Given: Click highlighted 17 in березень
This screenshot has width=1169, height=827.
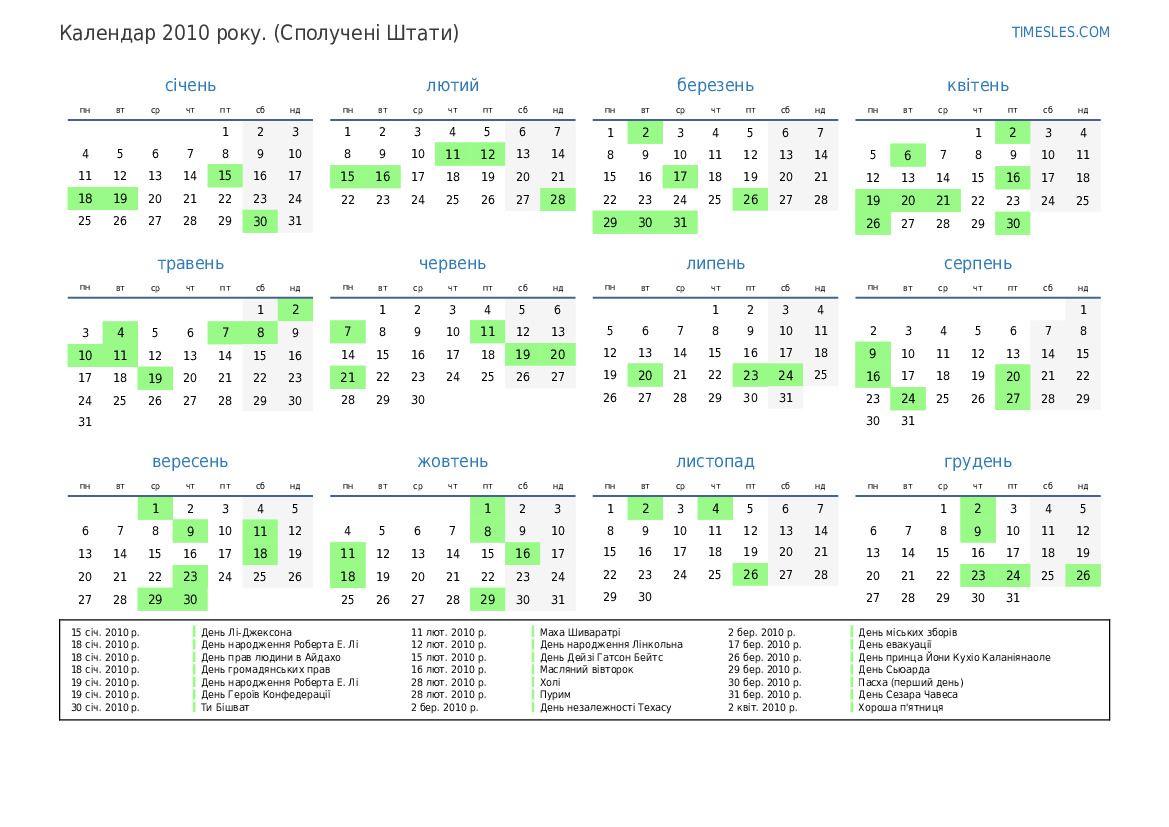Looking at the screenshot, I should 680,176.
